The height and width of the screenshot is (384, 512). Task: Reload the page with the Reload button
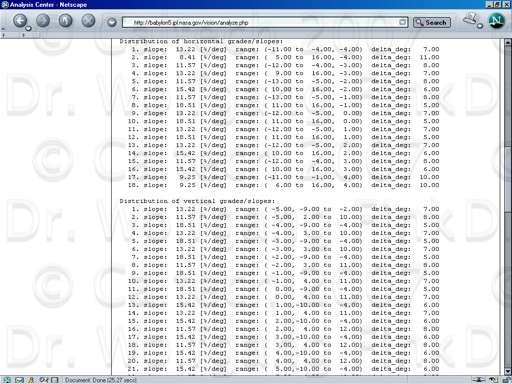(65, 21)
